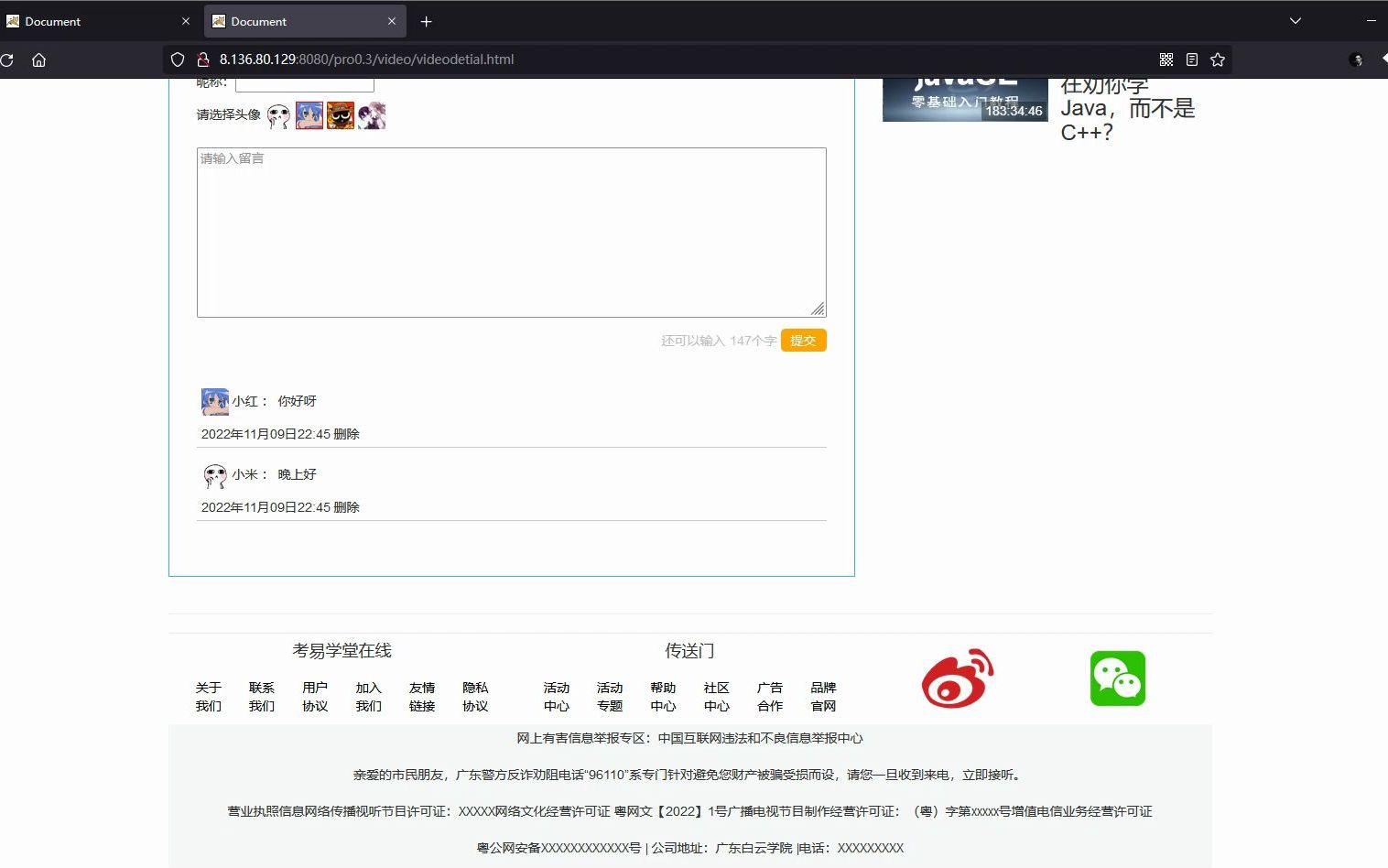The width and height of the screenshot is (1388, 868).
Task: Choose the blue-haired anime avatar option
Action: (309, 115)
